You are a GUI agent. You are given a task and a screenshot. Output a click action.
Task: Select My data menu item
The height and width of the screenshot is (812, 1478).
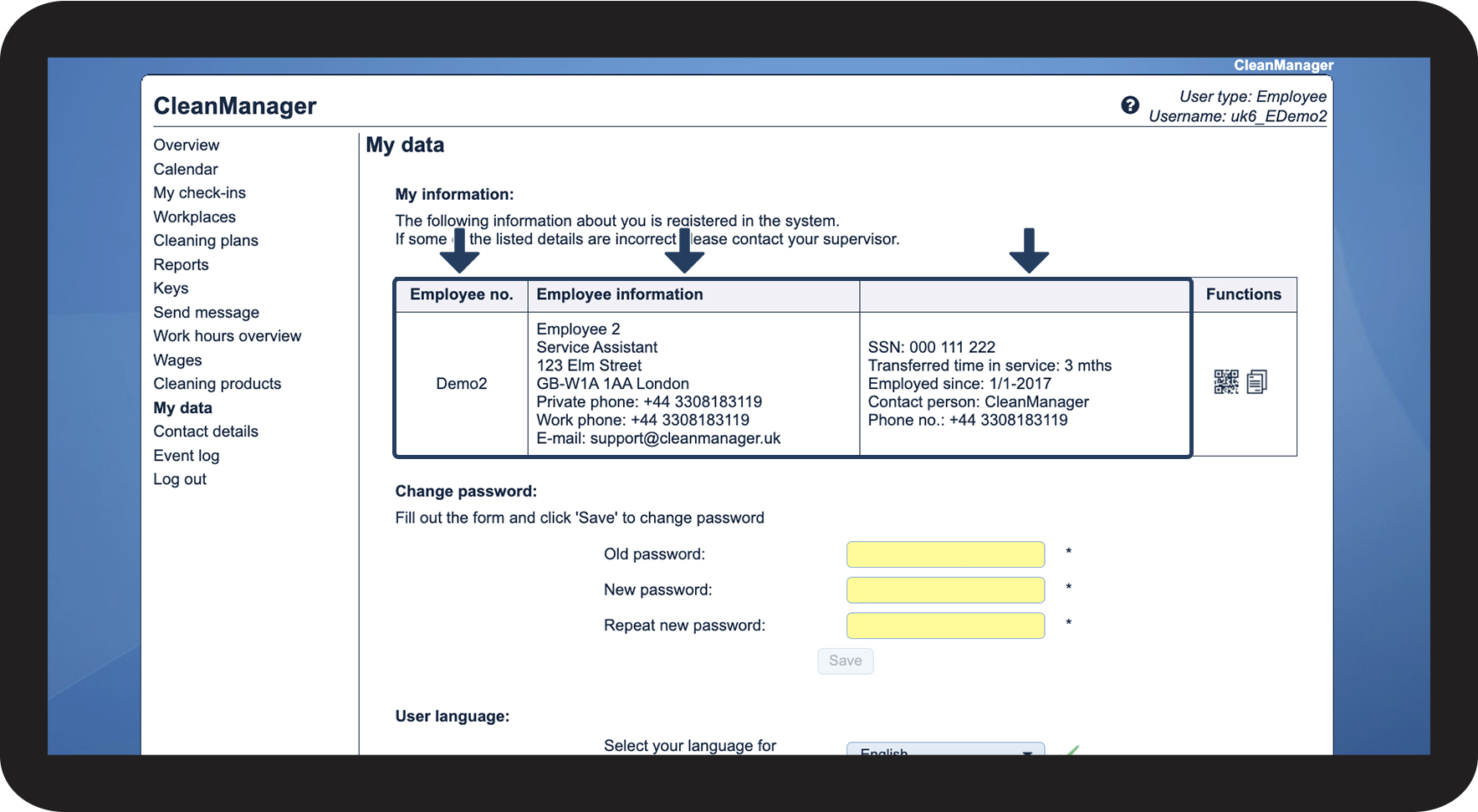[183, 408]
